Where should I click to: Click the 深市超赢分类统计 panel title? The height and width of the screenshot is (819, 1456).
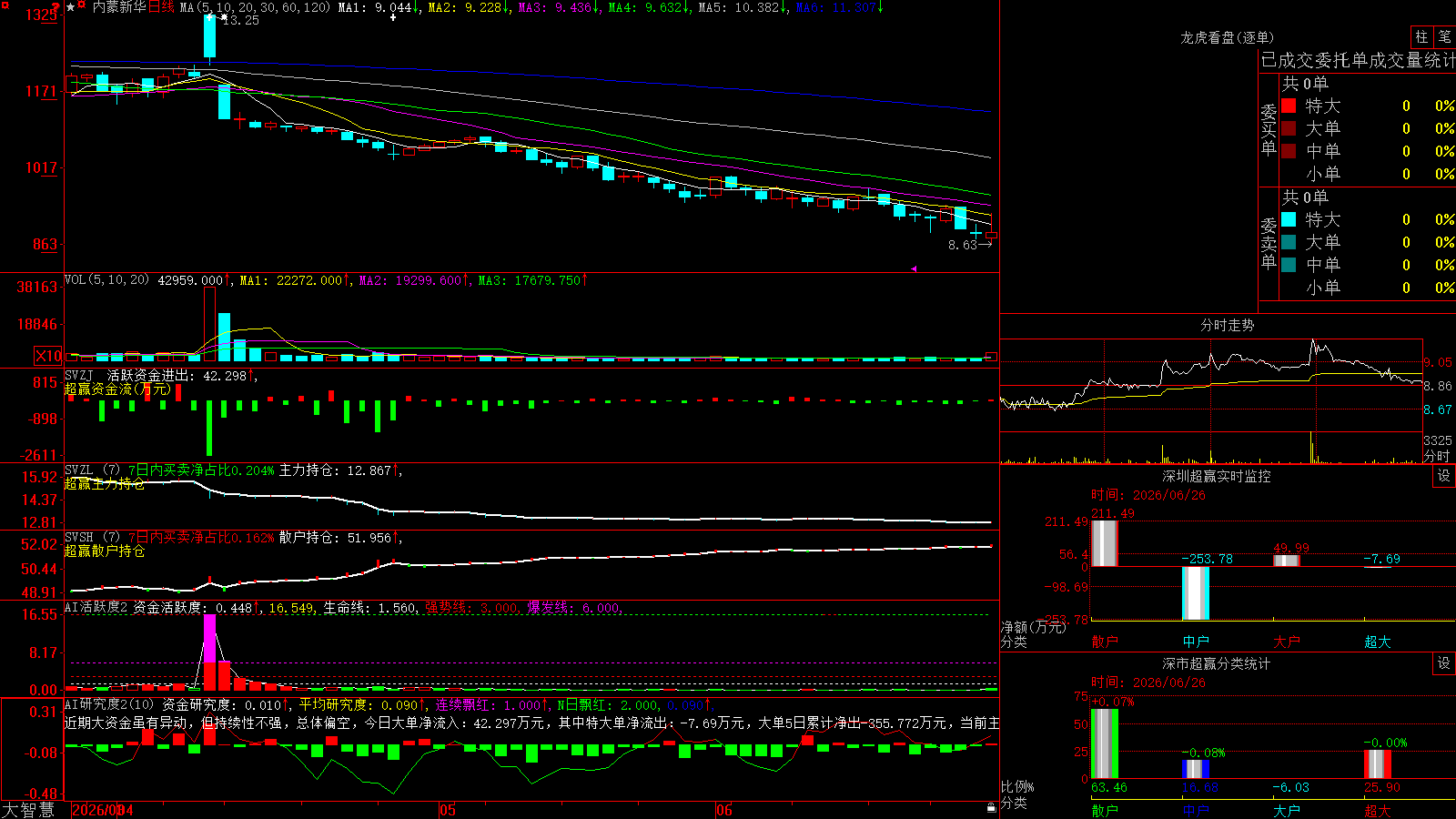pos(1216,663)
